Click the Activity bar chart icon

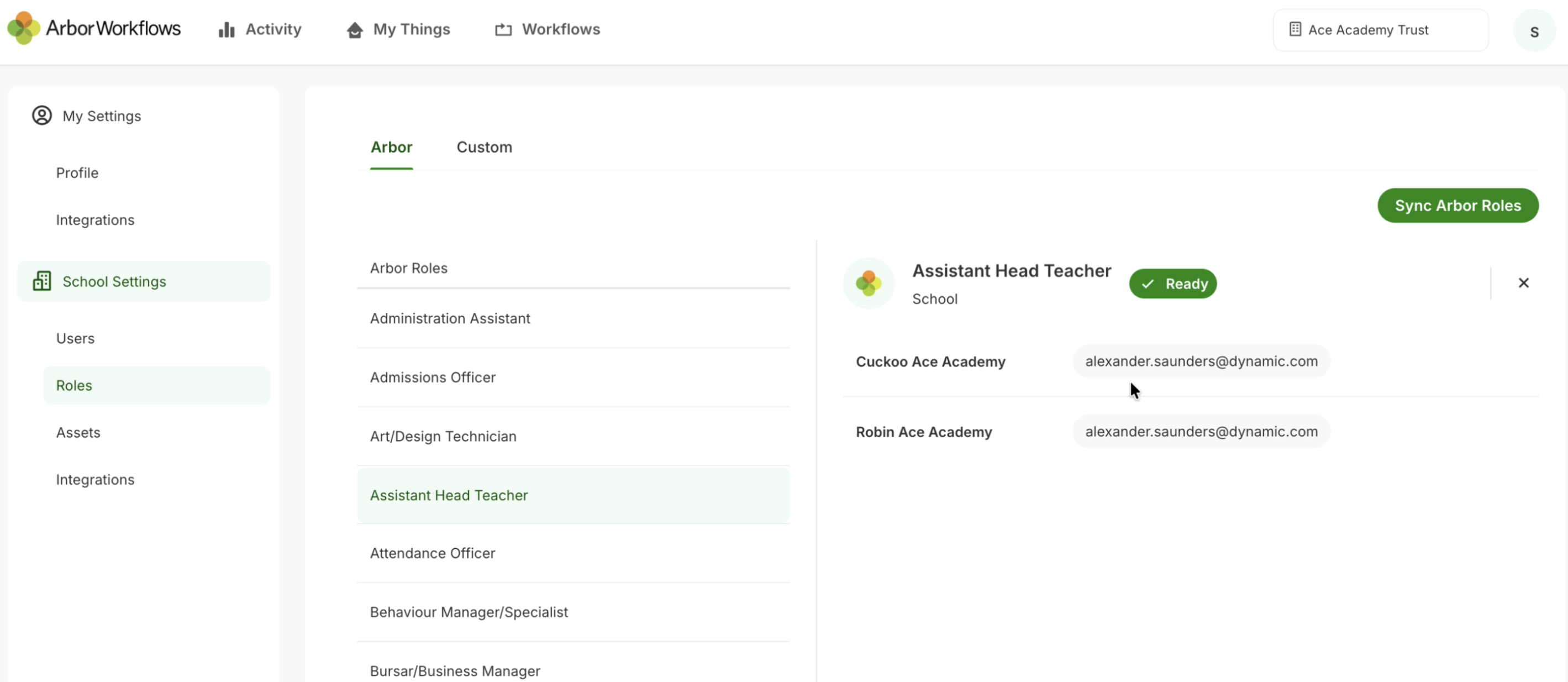[x=227, y=30]
